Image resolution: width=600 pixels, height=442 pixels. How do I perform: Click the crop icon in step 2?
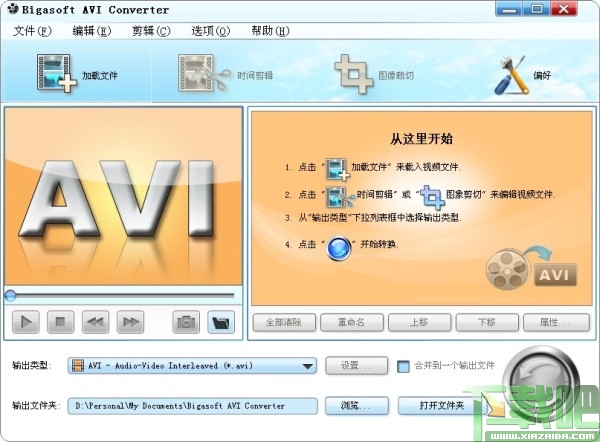[x=432, y=197]
